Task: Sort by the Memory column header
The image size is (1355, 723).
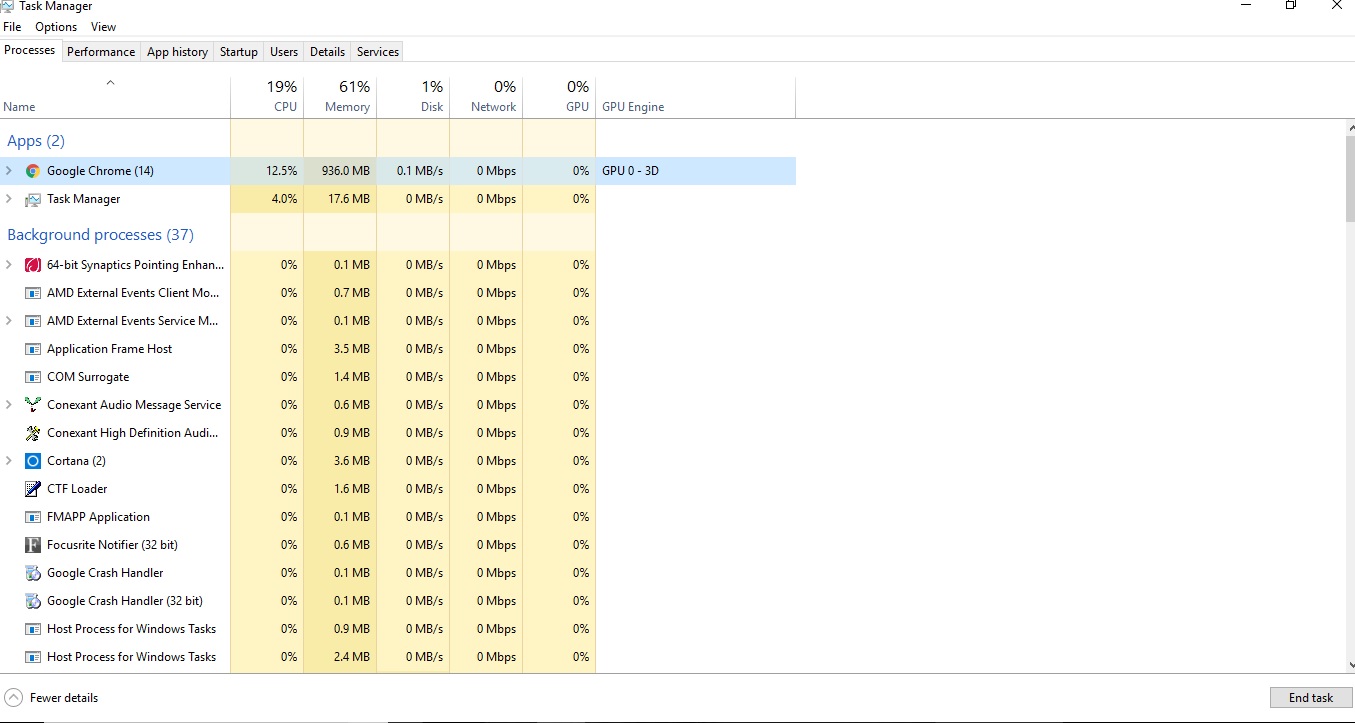Action: (340, 98)
